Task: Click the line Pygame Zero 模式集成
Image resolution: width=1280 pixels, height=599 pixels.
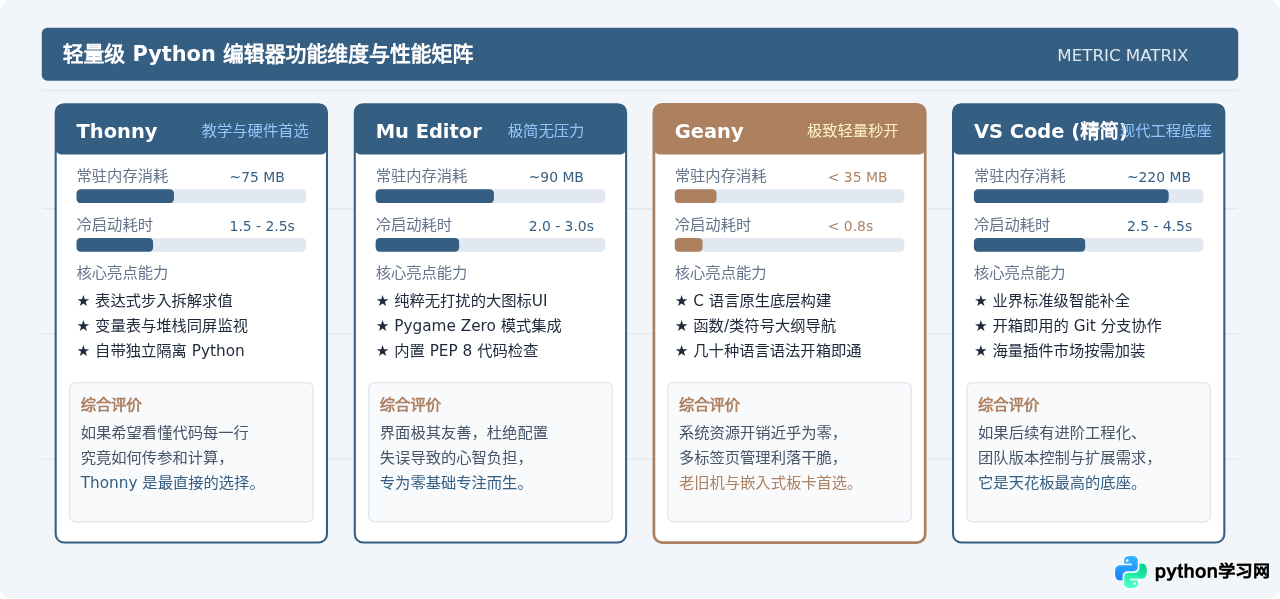Action: coord(468,325)
